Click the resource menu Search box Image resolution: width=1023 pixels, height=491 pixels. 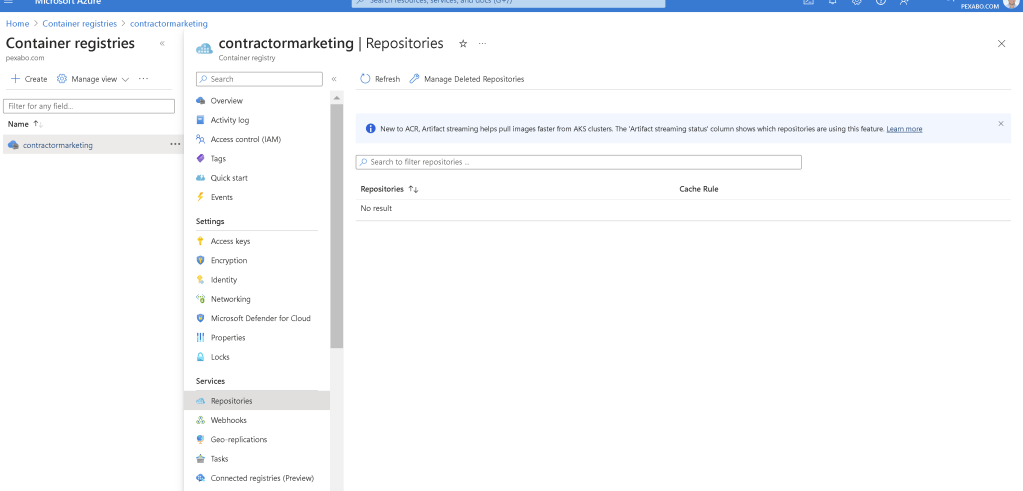click(x=259, y=79)
